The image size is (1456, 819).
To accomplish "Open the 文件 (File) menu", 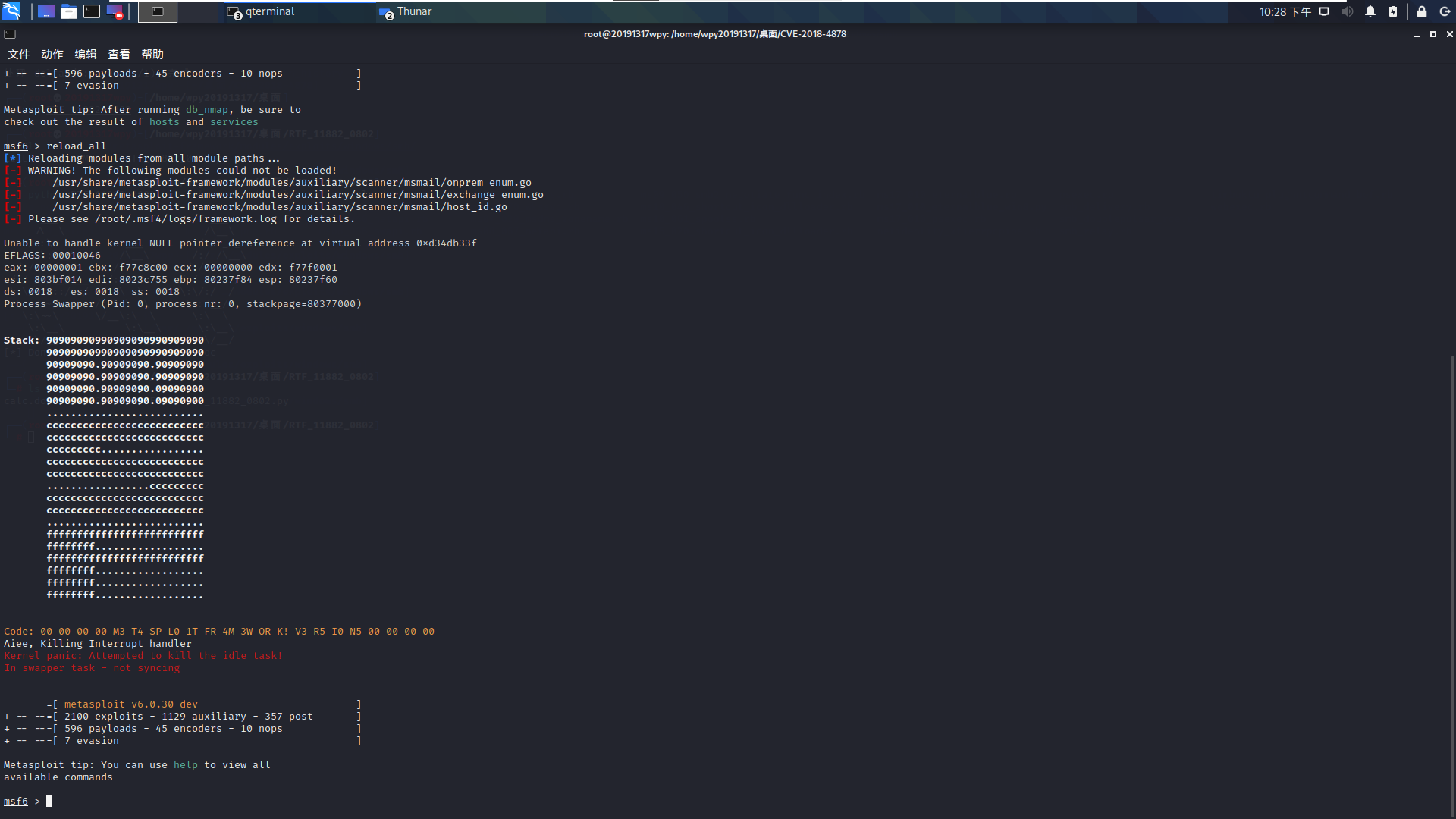I will [19, 54].
